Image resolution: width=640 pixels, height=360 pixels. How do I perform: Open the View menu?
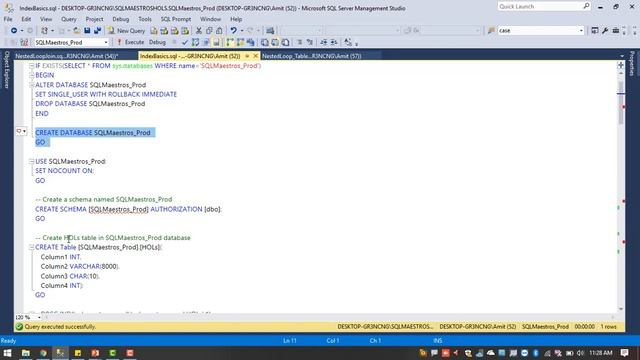click(46, 19)
